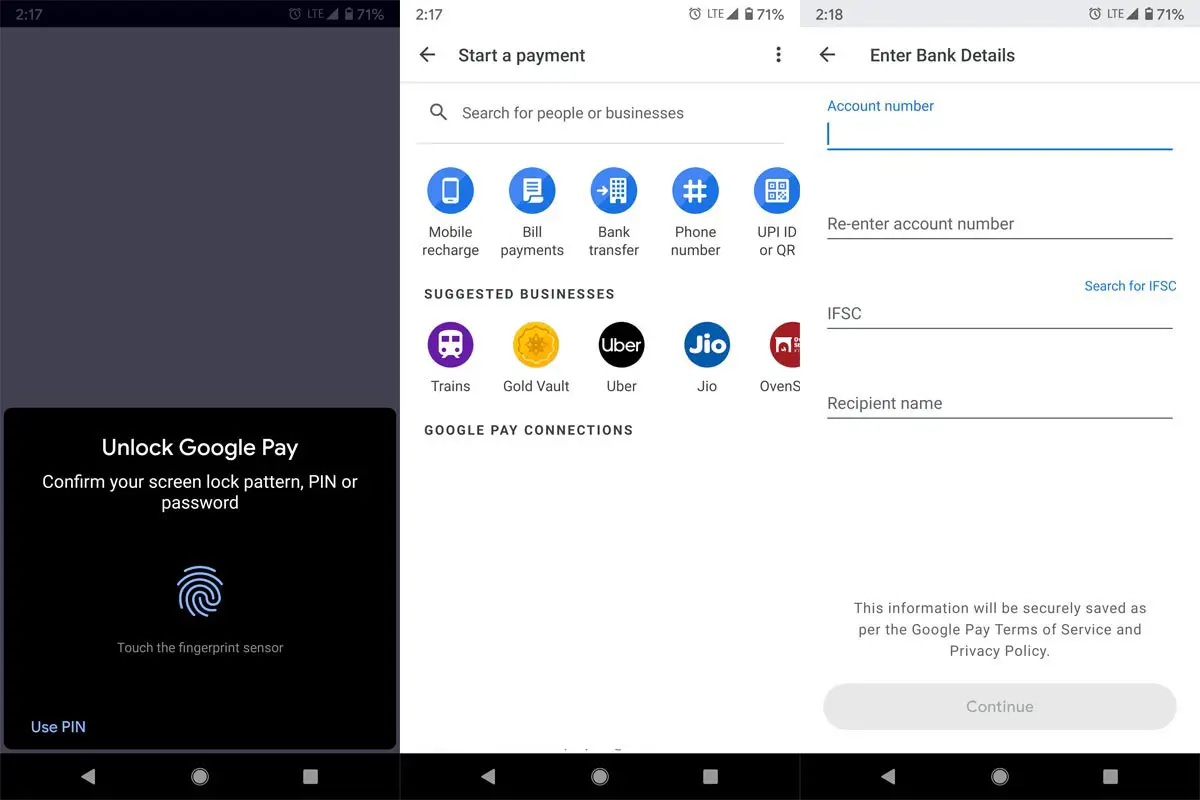Tap the Continue button
The height and width of the screenshot is (800, 1200).
(1000, 706)
